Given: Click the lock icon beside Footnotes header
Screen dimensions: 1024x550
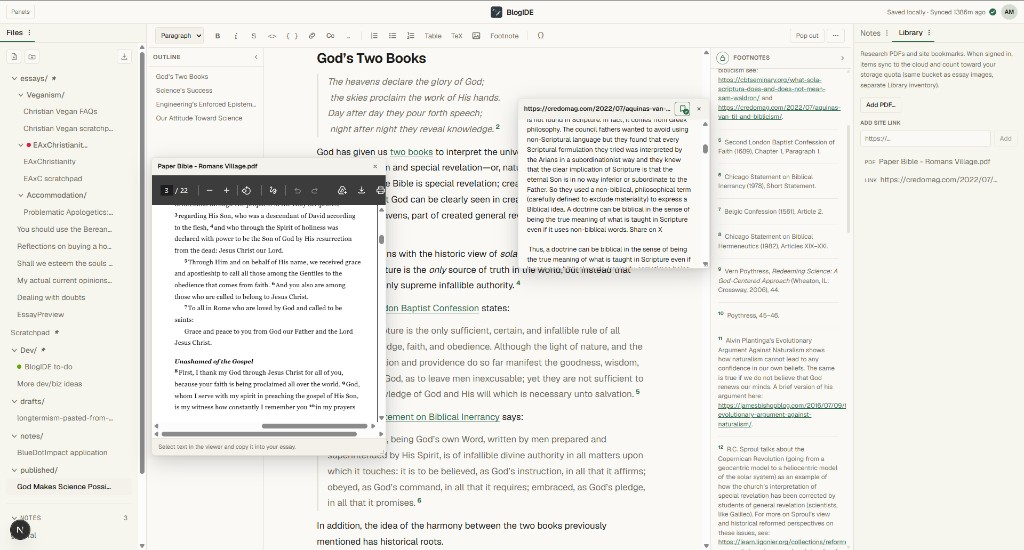Looking at the screenshot, I should point(722,57).
